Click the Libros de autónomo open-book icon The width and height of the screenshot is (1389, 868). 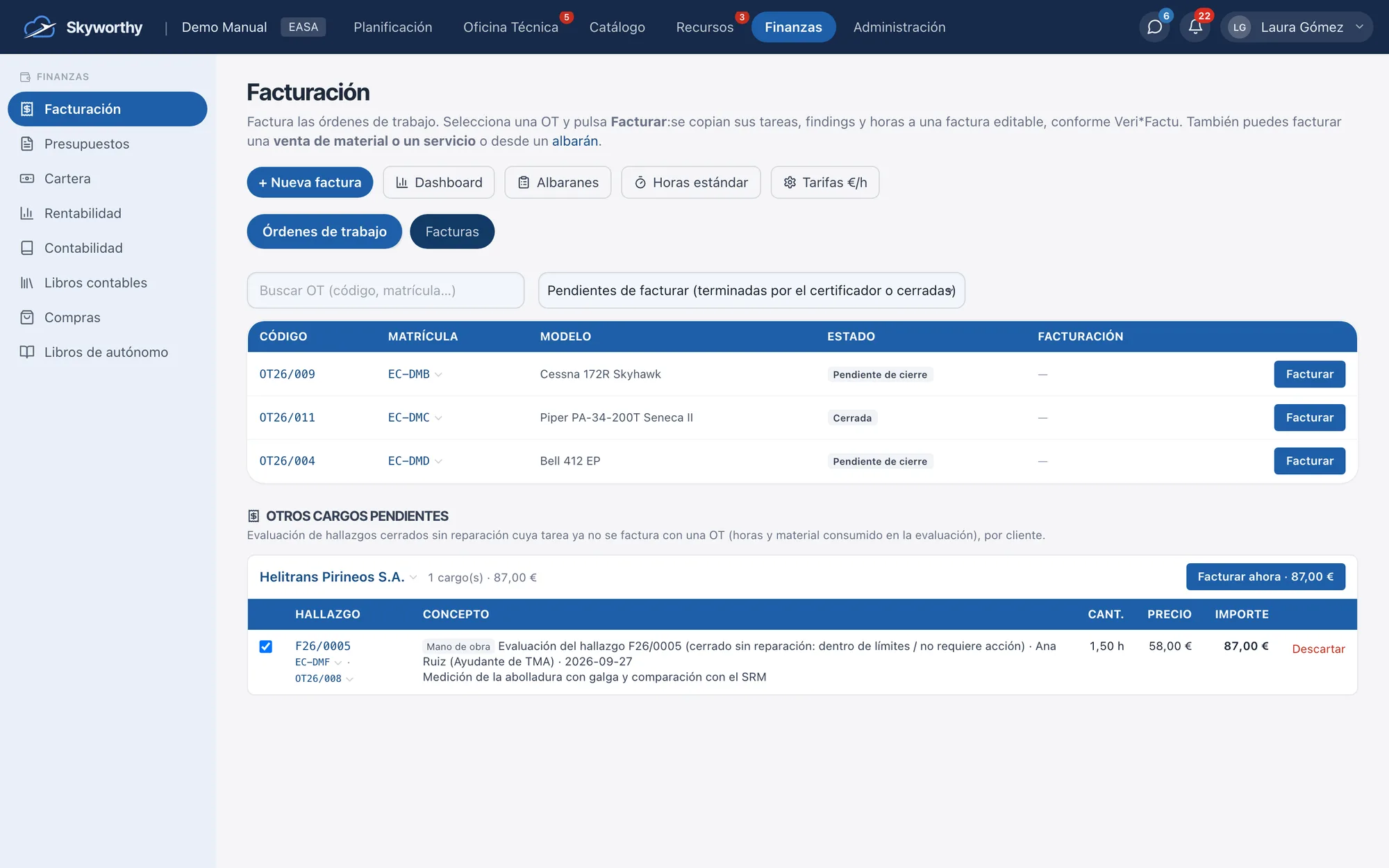(x=27, y=352)
